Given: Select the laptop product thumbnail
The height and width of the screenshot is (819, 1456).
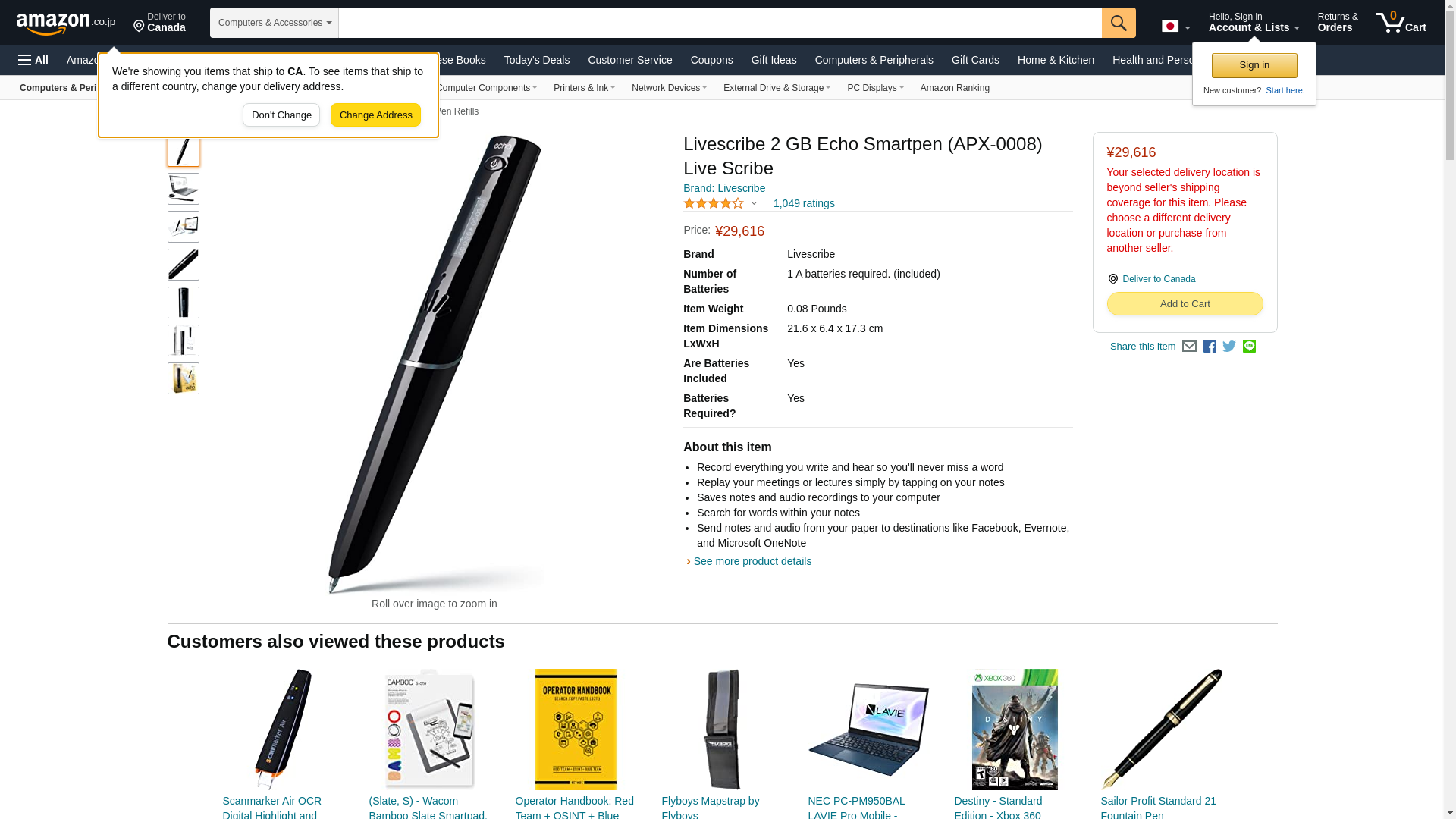Looking at the screenshot, I should point(184,189).
